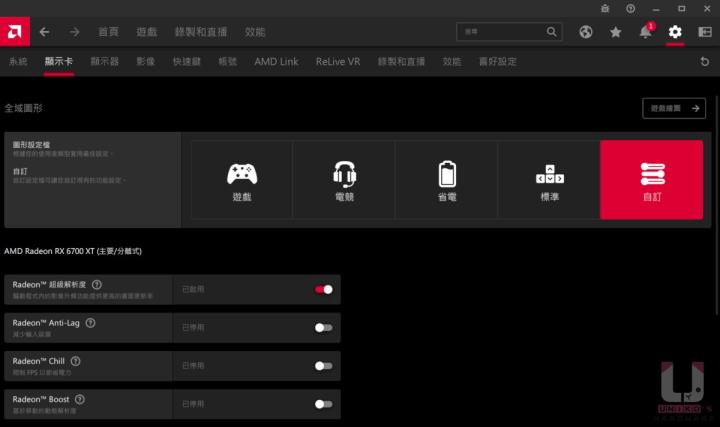720x427 pixels.
Task: Click the AMD Radeon RX 6700 XT heading
Action: [73, 251]
